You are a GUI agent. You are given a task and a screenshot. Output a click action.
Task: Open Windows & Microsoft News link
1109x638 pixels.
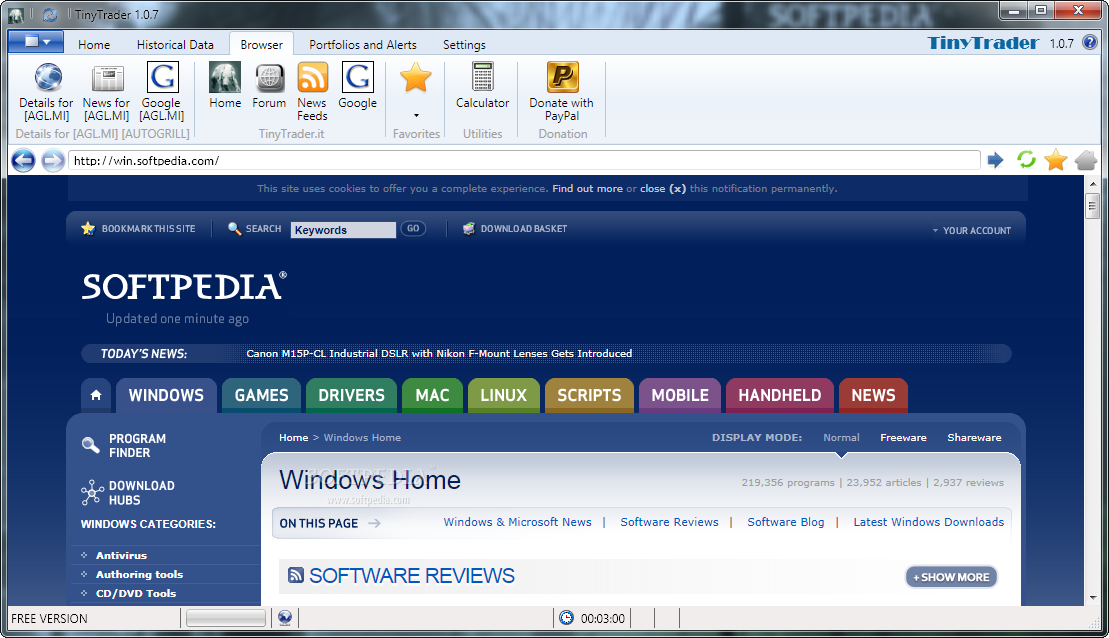tap(517, 522)
